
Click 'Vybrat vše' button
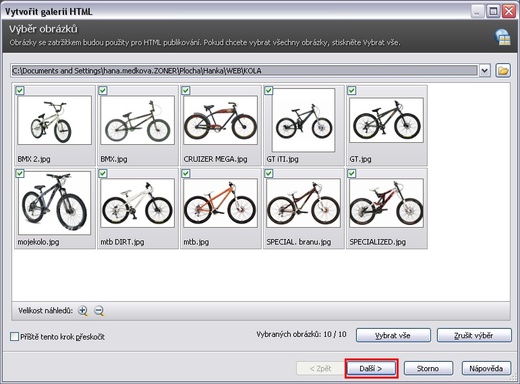[393, 335]
